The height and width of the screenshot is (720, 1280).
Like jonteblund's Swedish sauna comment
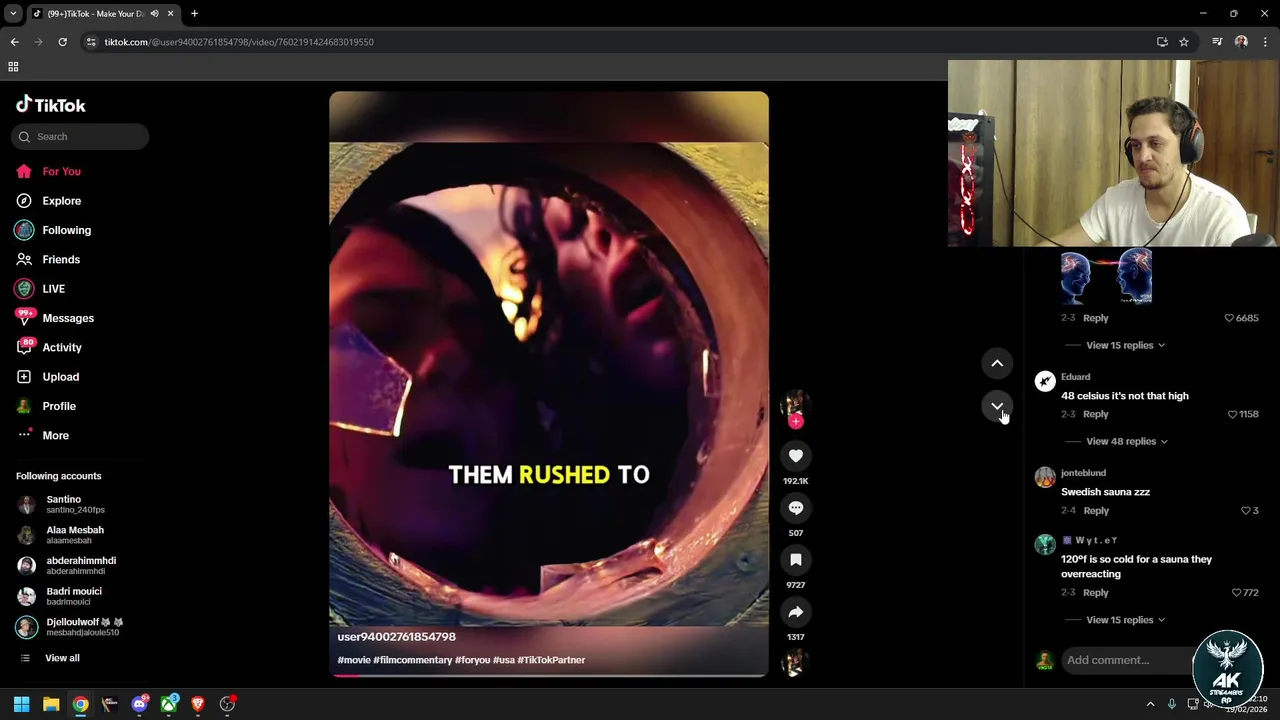pyautogui.click(x=1245, y=511)
